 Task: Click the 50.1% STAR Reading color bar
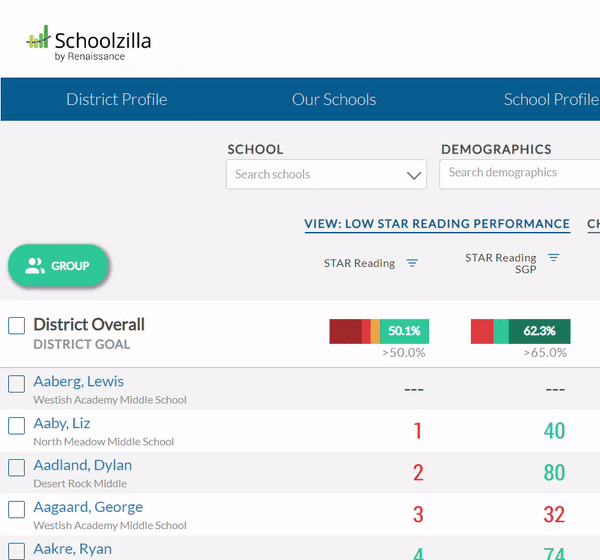(x=379, y=331)
